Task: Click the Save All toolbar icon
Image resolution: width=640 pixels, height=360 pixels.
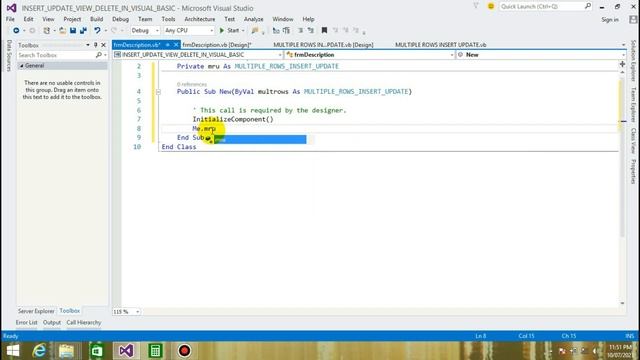Action: pos(83,31)
